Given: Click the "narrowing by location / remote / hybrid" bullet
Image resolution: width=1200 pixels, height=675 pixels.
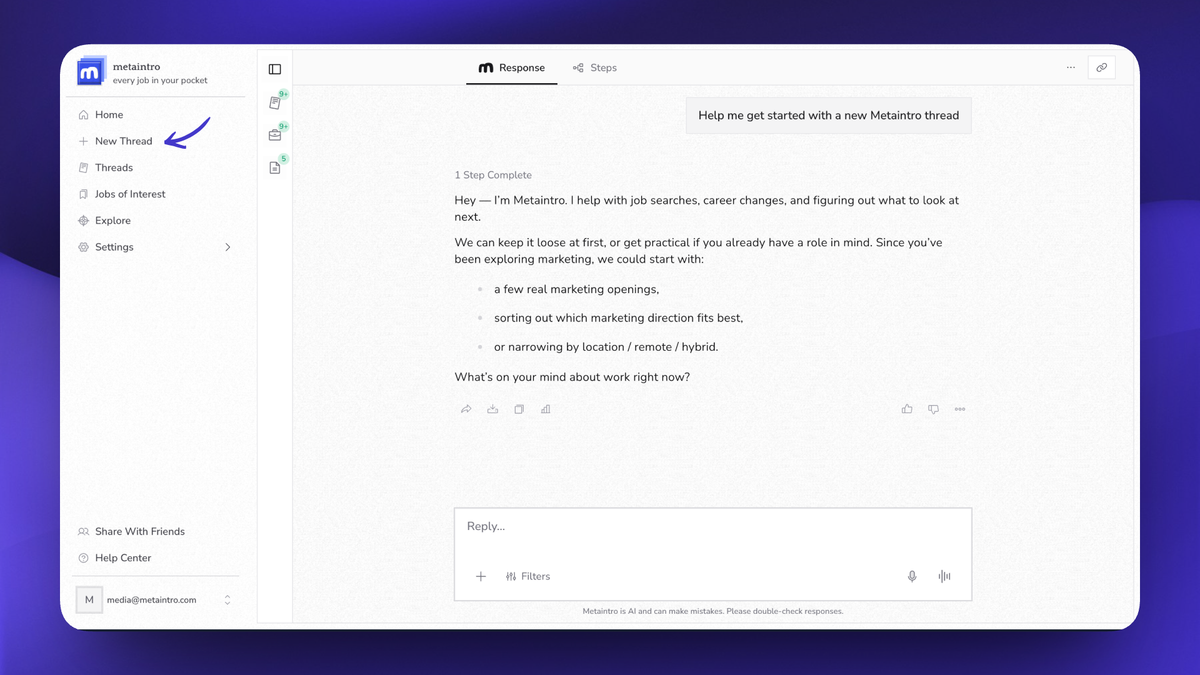Looking at the screenshot, I should pos(606,347).
